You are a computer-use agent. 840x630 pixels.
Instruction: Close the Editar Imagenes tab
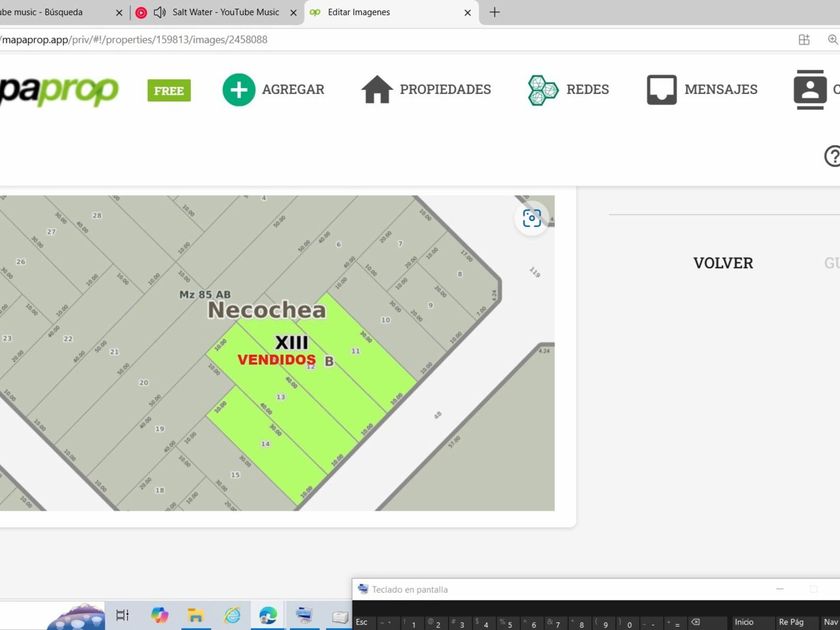467,12
